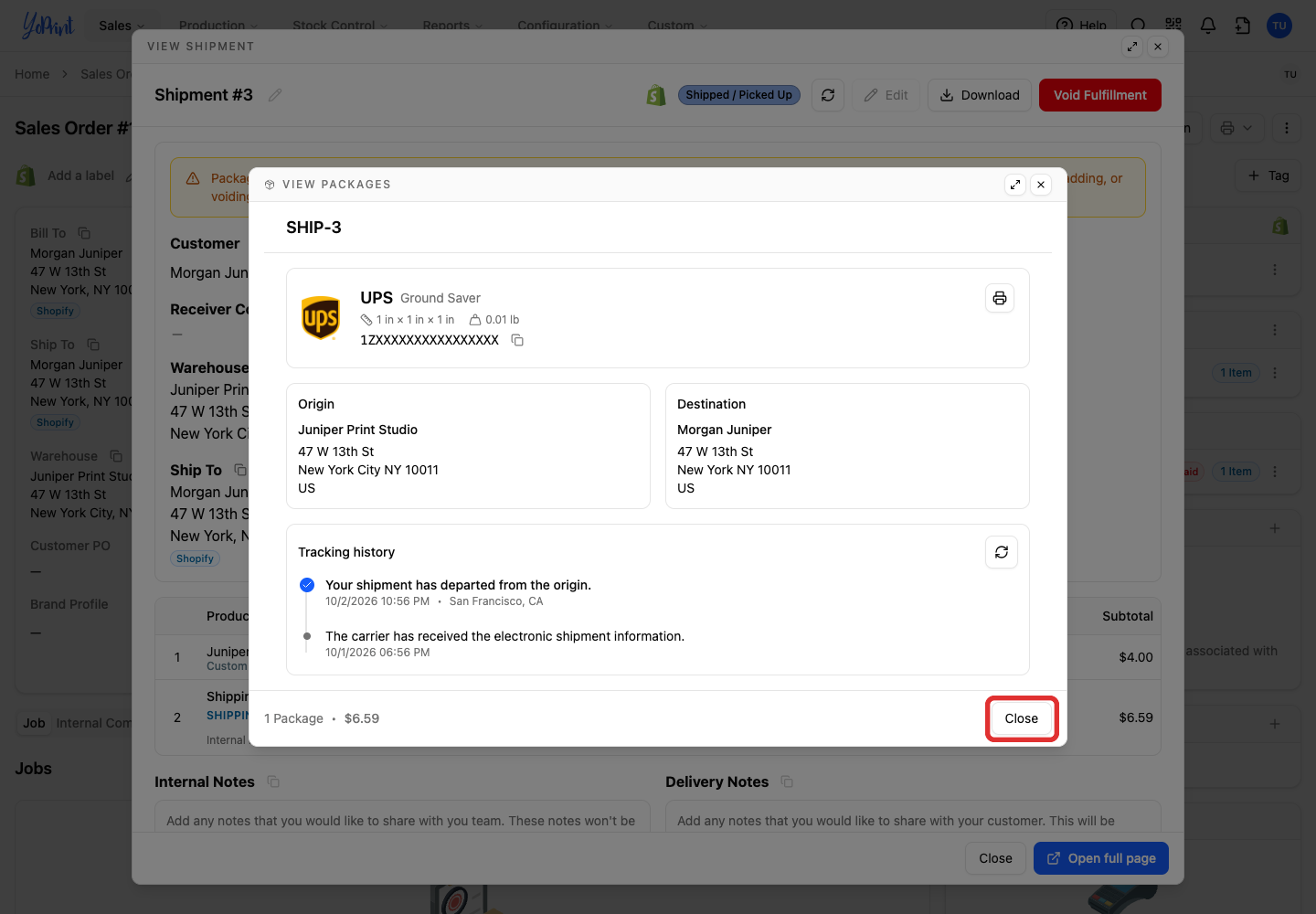Select the Shipped / Picked Up status badge
The image size is (1316, 914).
pyautogui.click(x=739, y=95)
